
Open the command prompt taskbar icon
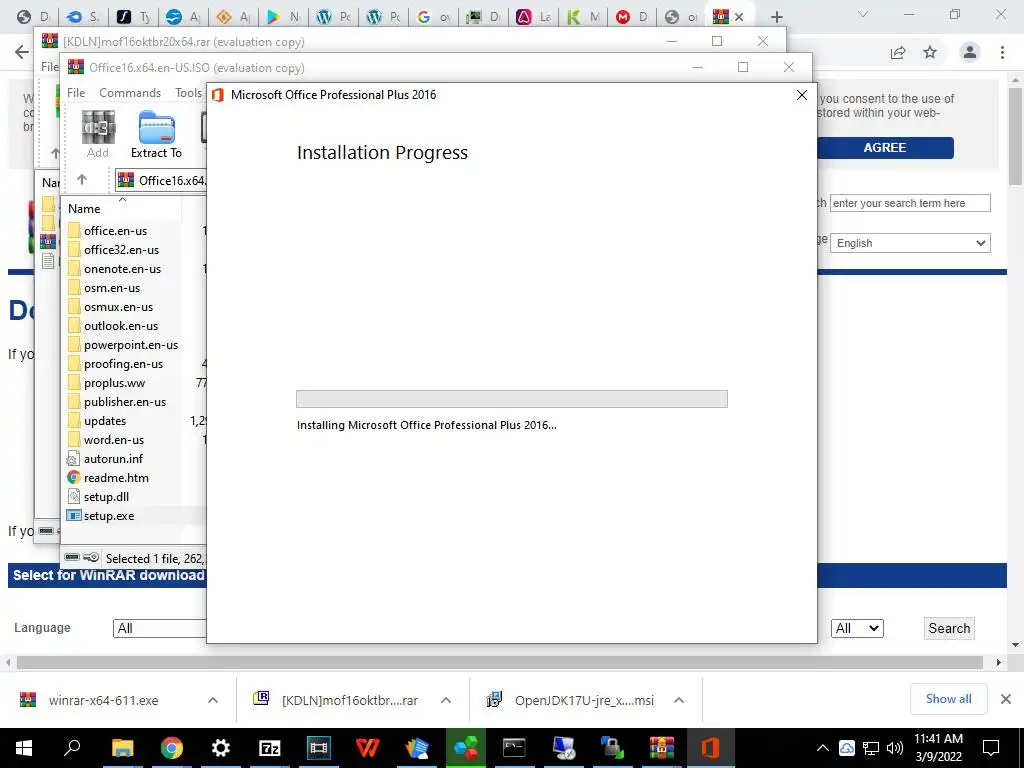click(x=514, y=748)
